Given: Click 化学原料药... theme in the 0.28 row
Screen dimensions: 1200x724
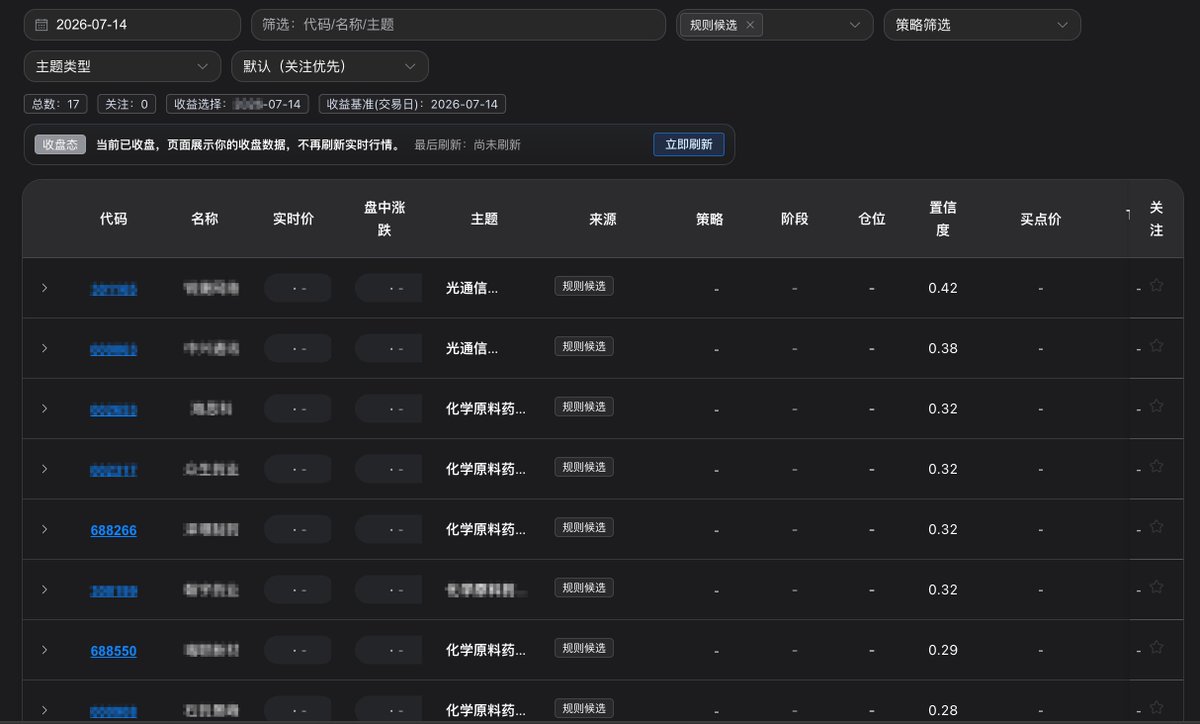Looking at the screenshot, I should 486,710.
